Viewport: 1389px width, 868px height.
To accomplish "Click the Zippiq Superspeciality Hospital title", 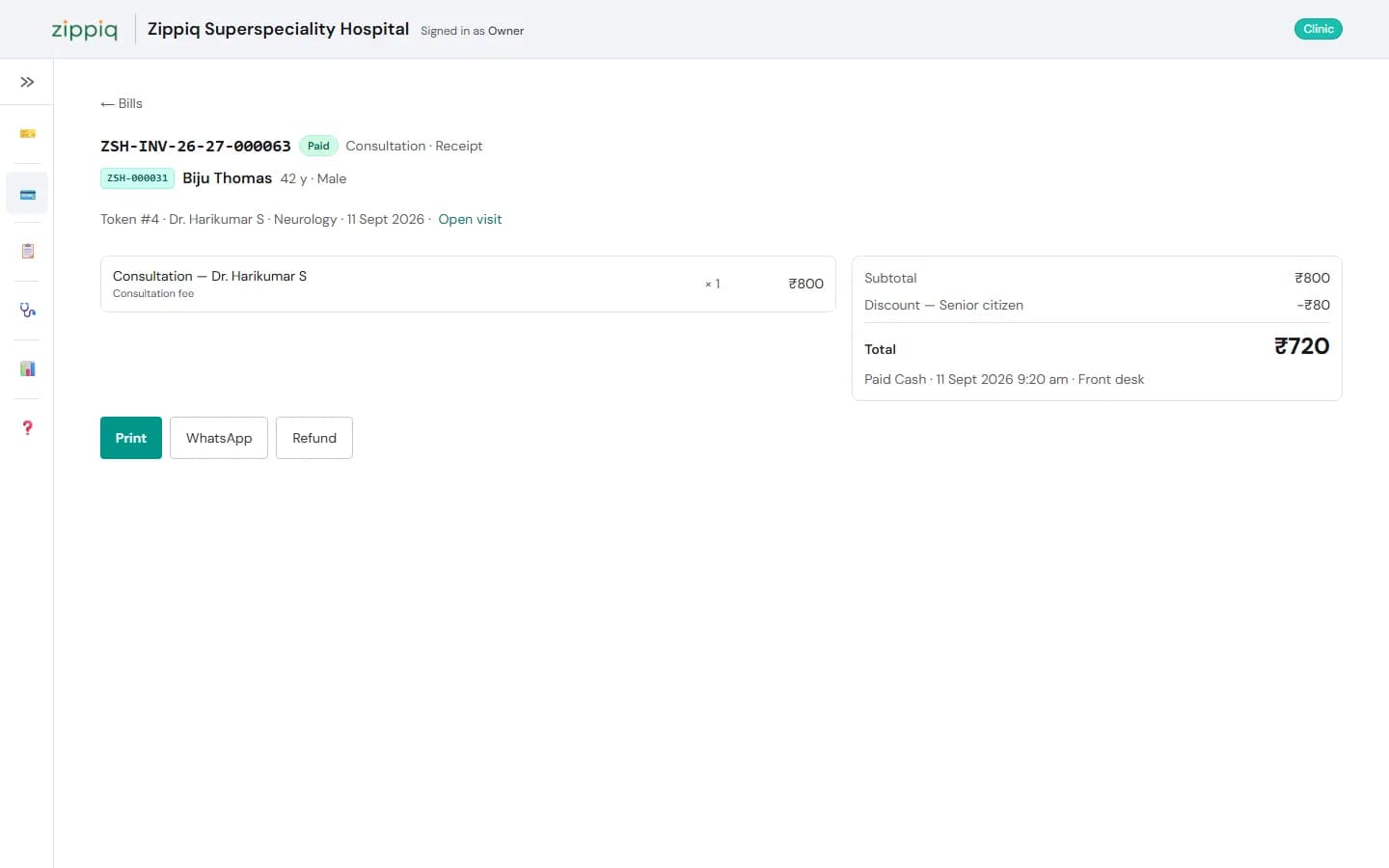I will [x=278, y=29].
